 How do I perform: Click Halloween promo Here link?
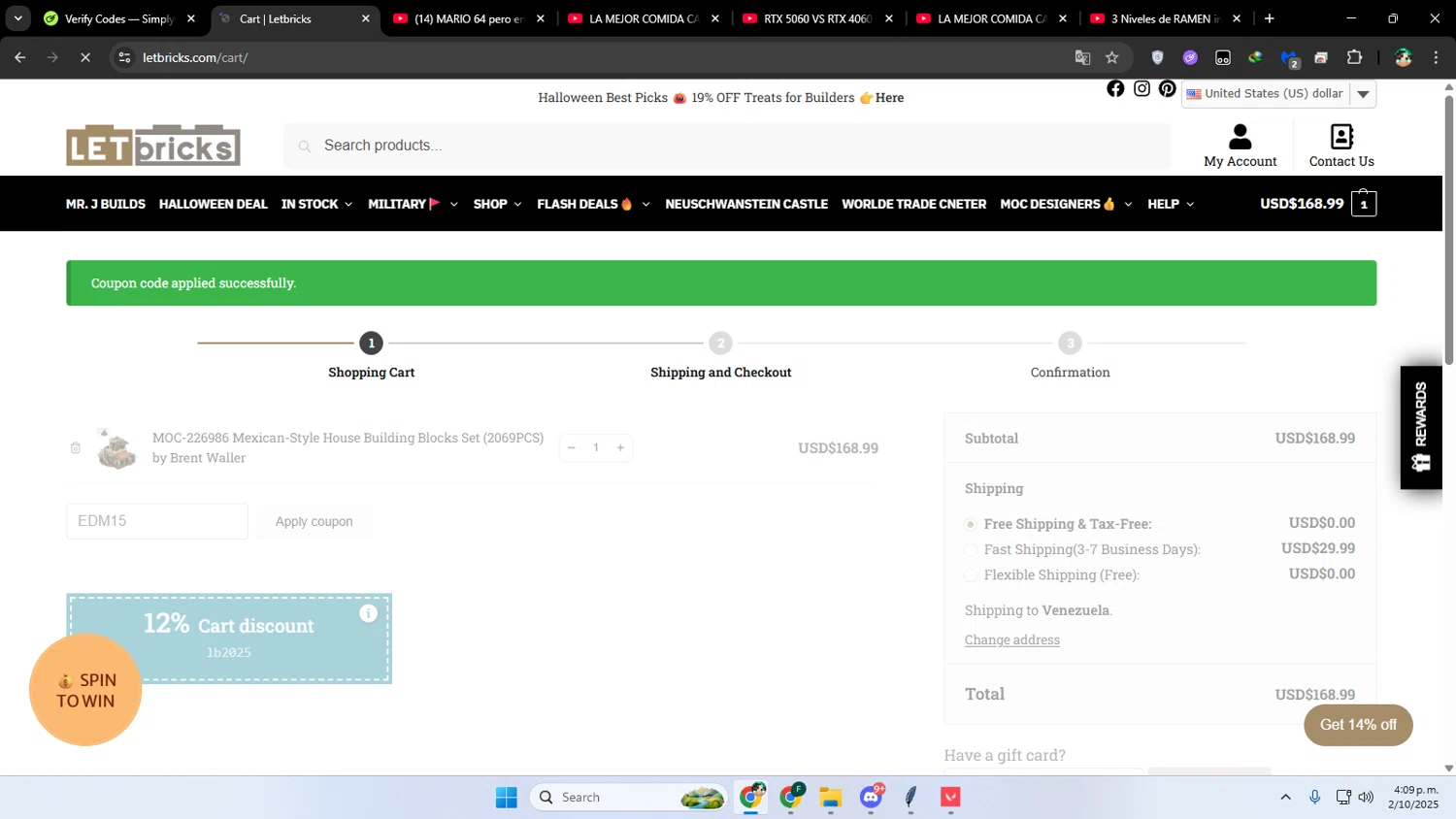(x=889, y=98)
